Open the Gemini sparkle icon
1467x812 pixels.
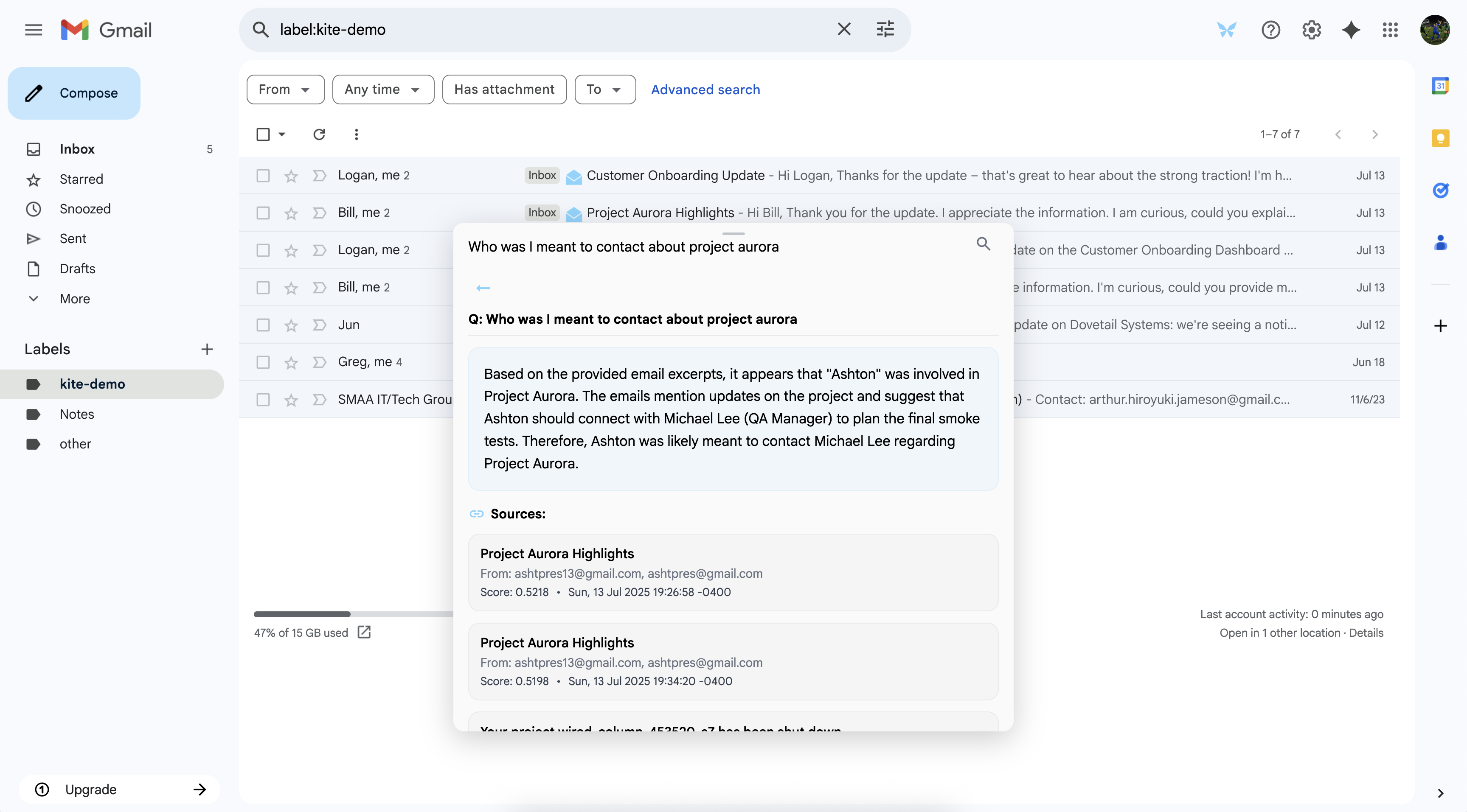coord(1351,30)
